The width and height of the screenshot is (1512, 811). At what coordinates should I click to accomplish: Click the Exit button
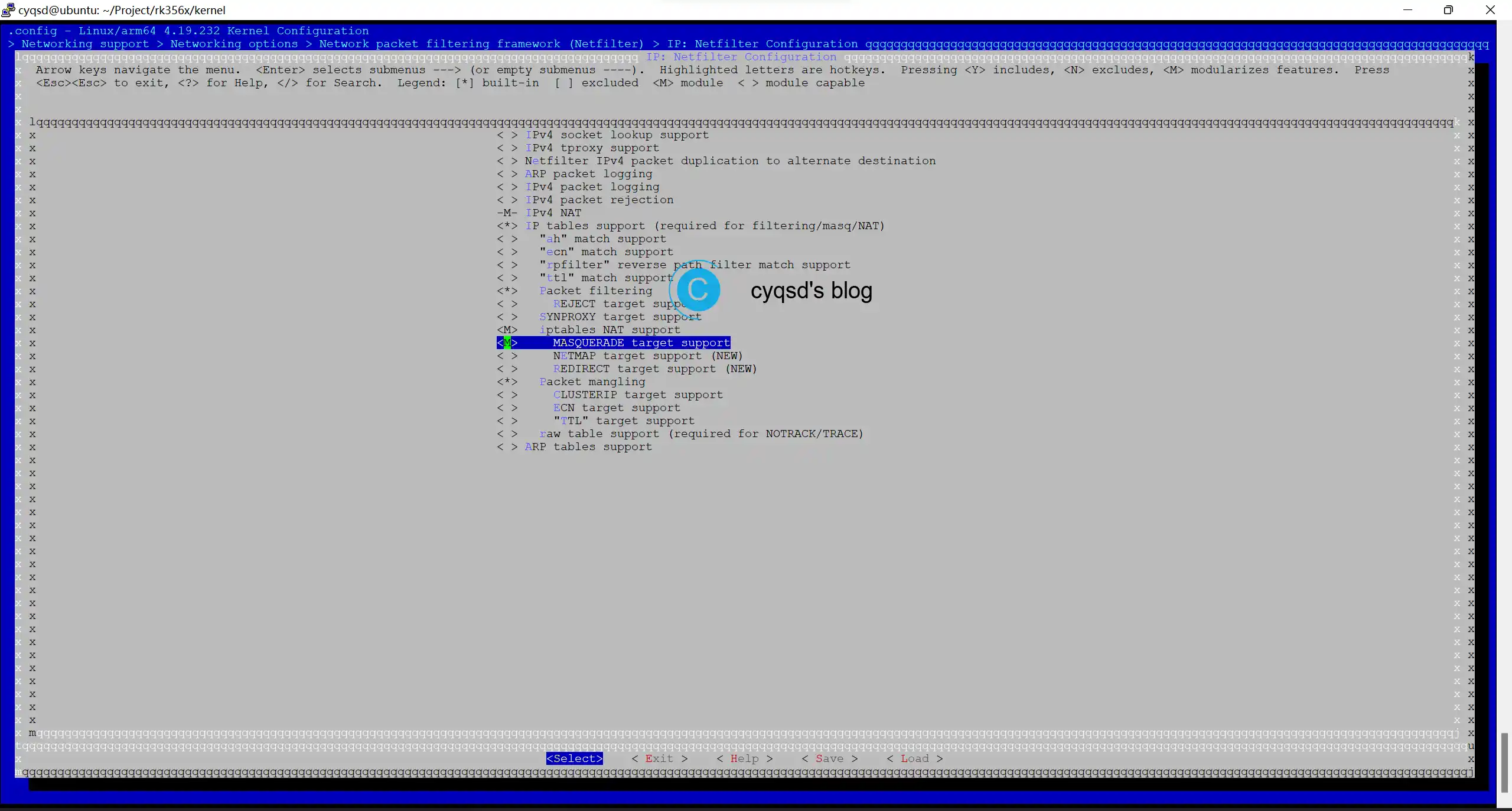tap(659, 758)
